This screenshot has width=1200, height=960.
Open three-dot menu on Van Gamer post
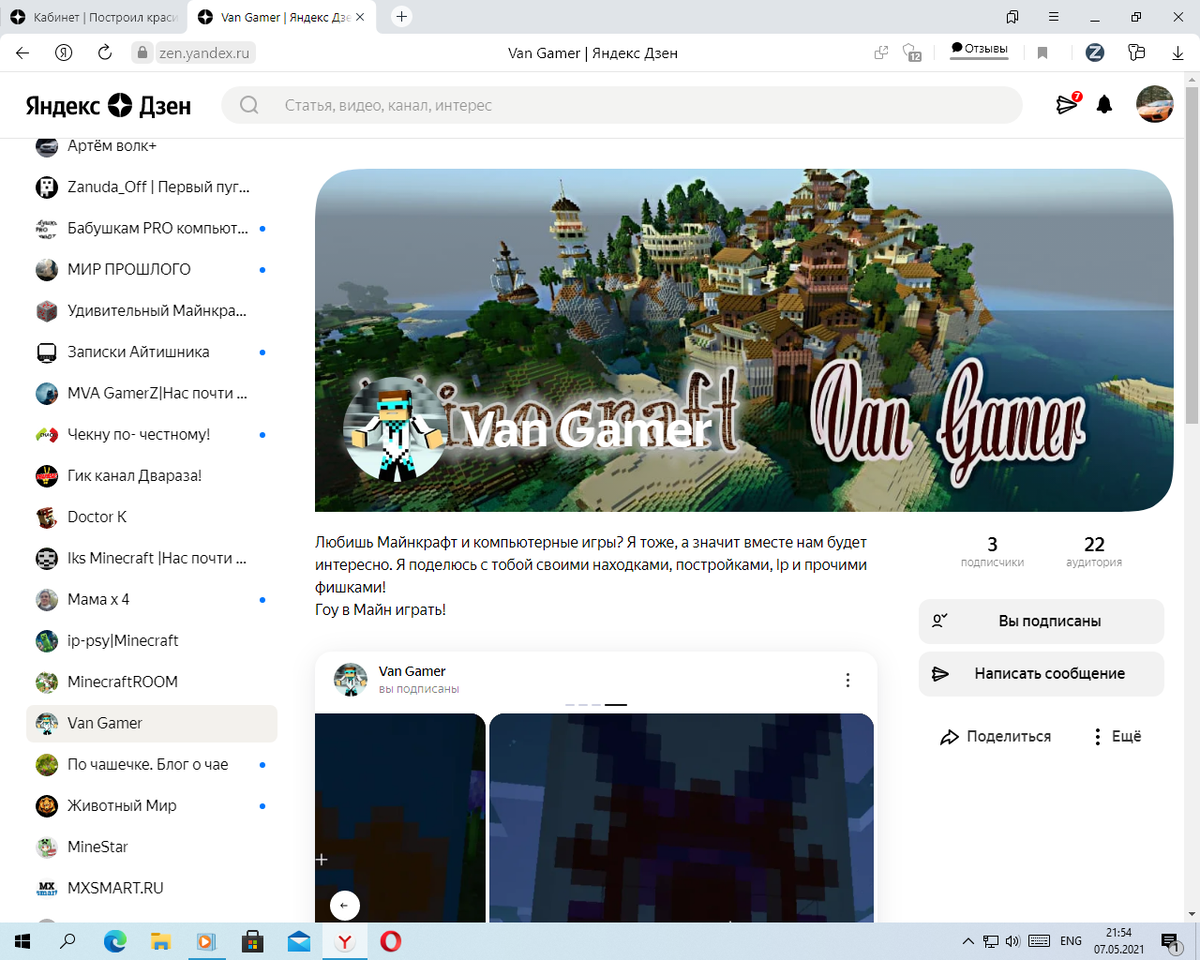coord(848,680)
